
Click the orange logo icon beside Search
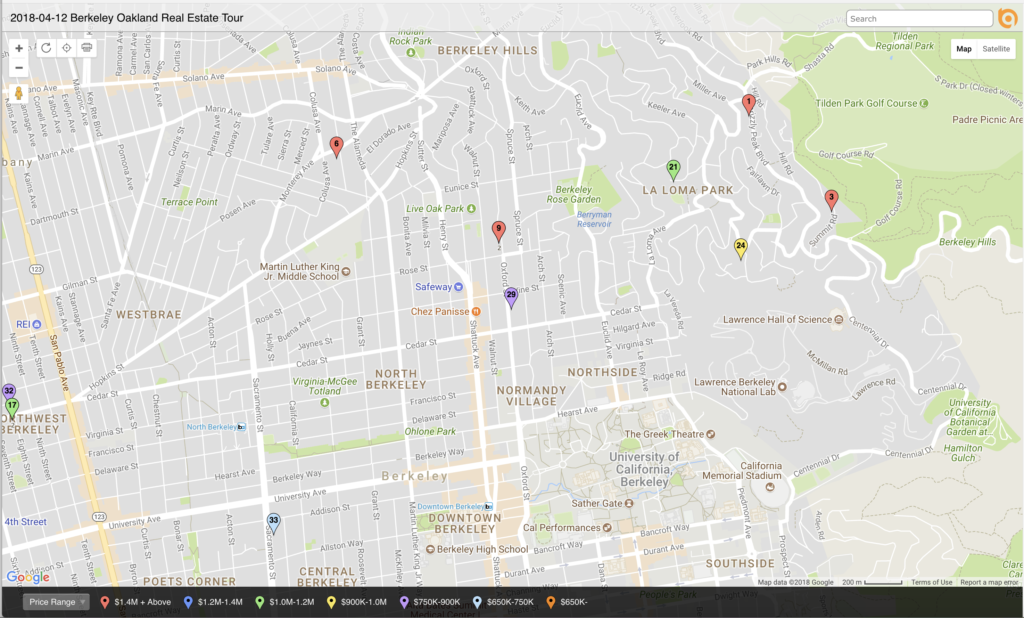(x=1008, y=18)
